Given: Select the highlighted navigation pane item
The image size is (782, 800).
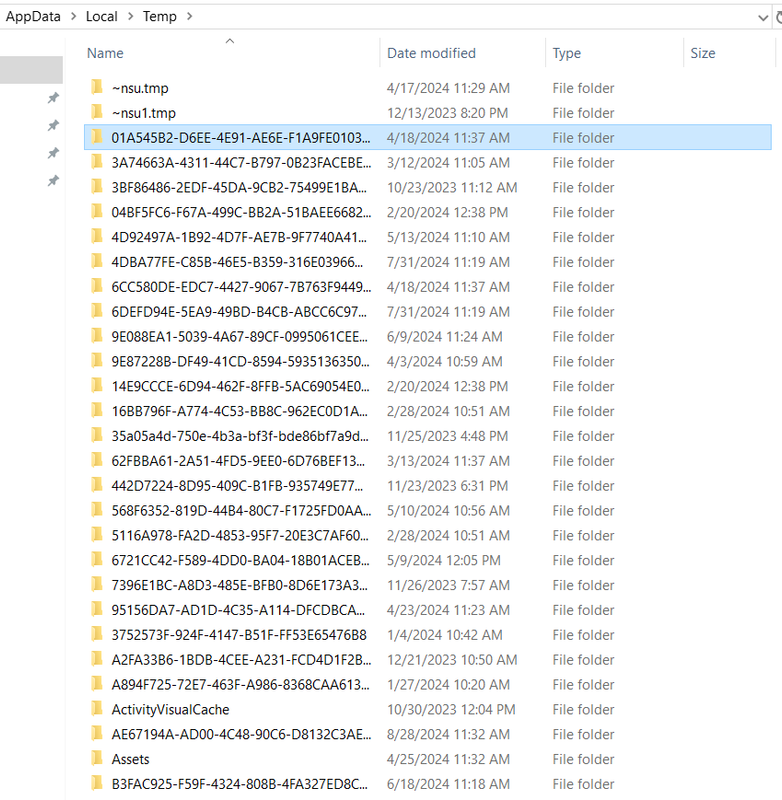Looking at the screenshot, I should click(31, 70).
